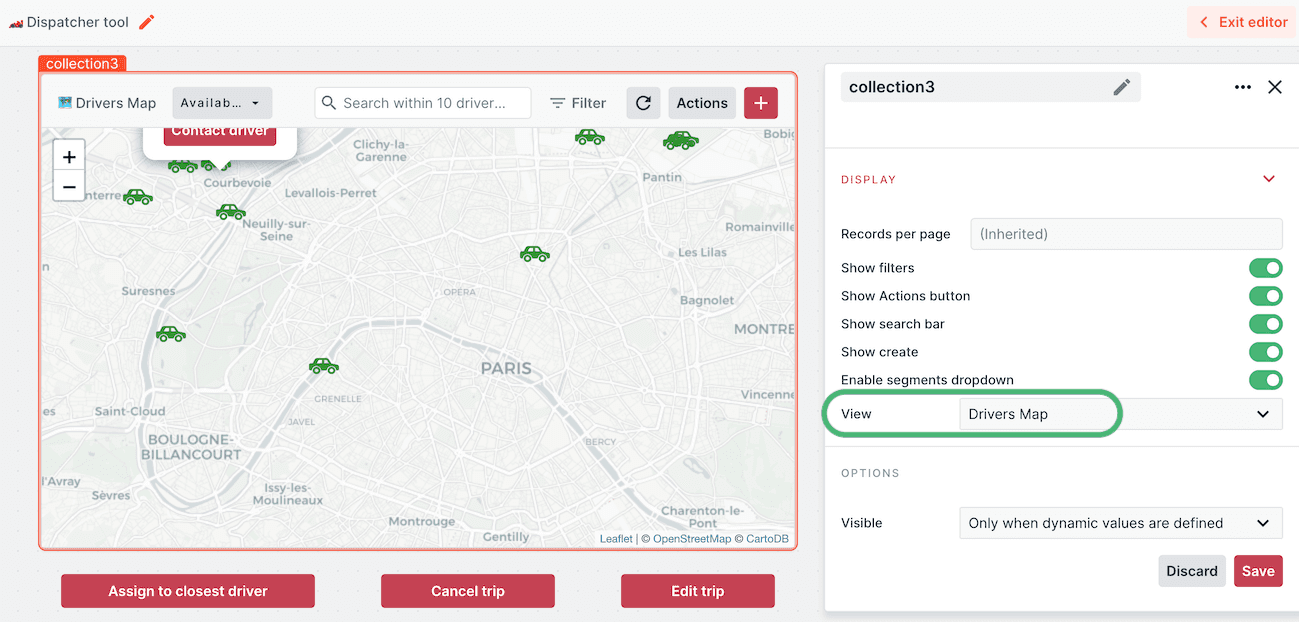1299x622 pixels.
Task: Open the CartoDB attribution link
Action: 768,539
